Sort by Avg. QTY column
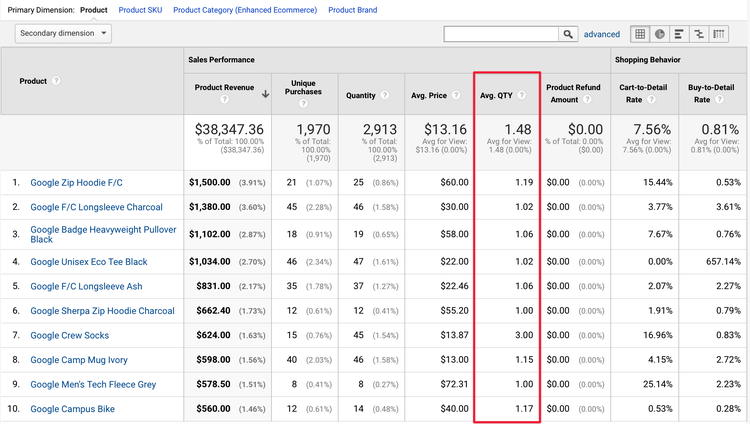This screenshot has width=750, height=424. click(x=496, y=95)
